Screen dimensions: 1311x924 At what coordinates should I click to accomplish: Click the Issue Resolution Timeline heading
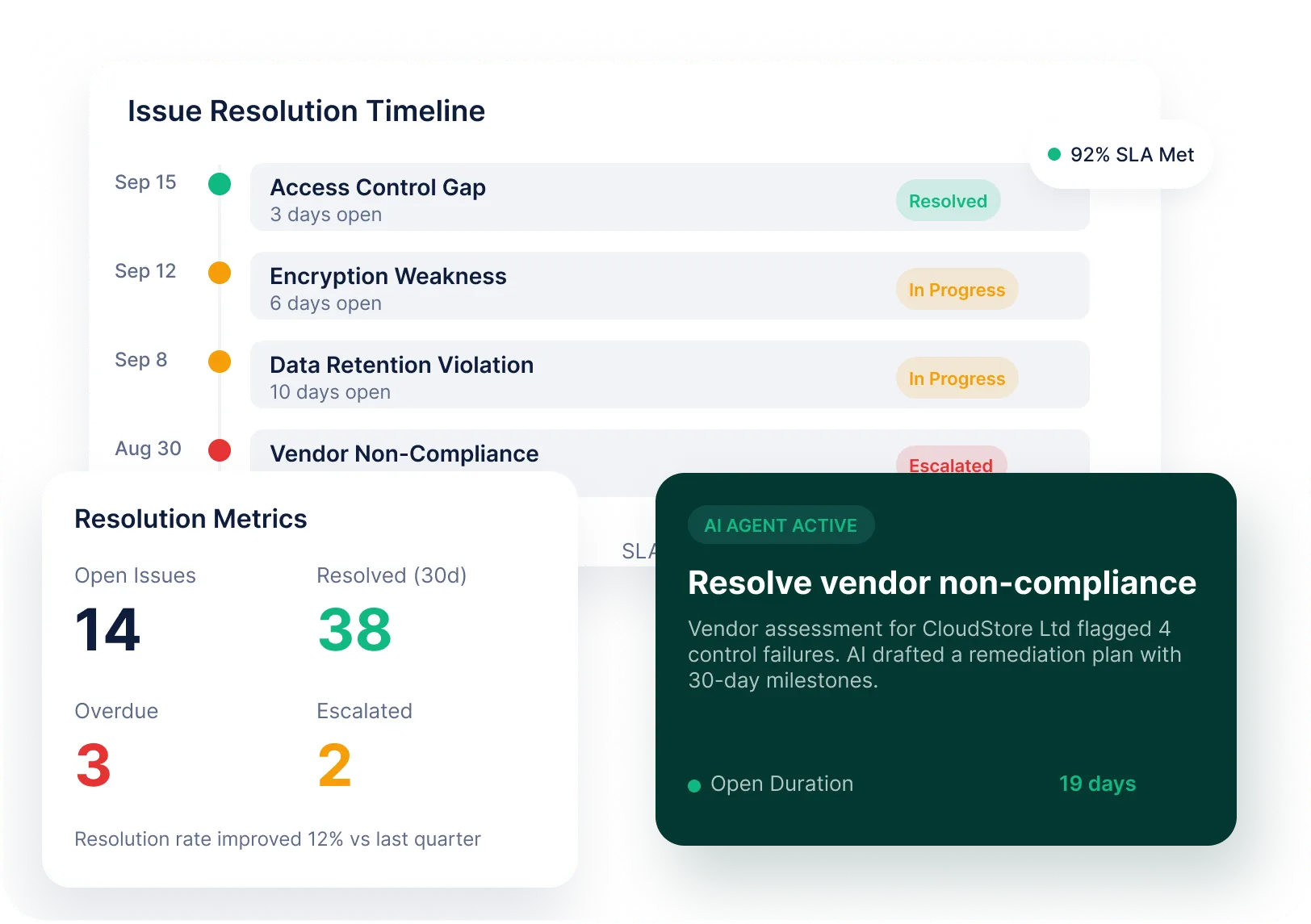(x=306, y=111)
